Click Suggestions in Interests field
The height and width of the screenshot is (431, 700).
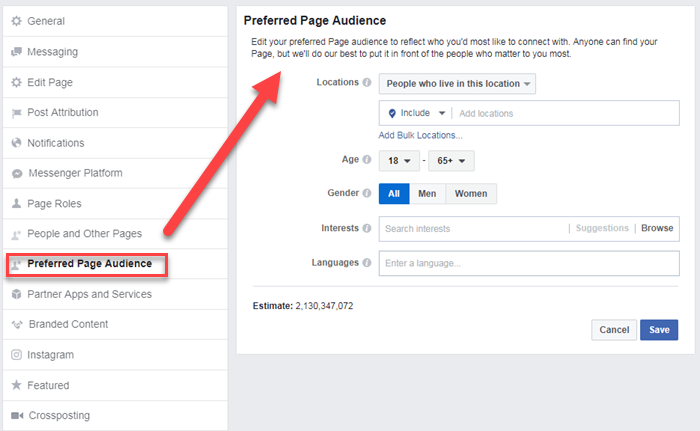coord(602,228)
